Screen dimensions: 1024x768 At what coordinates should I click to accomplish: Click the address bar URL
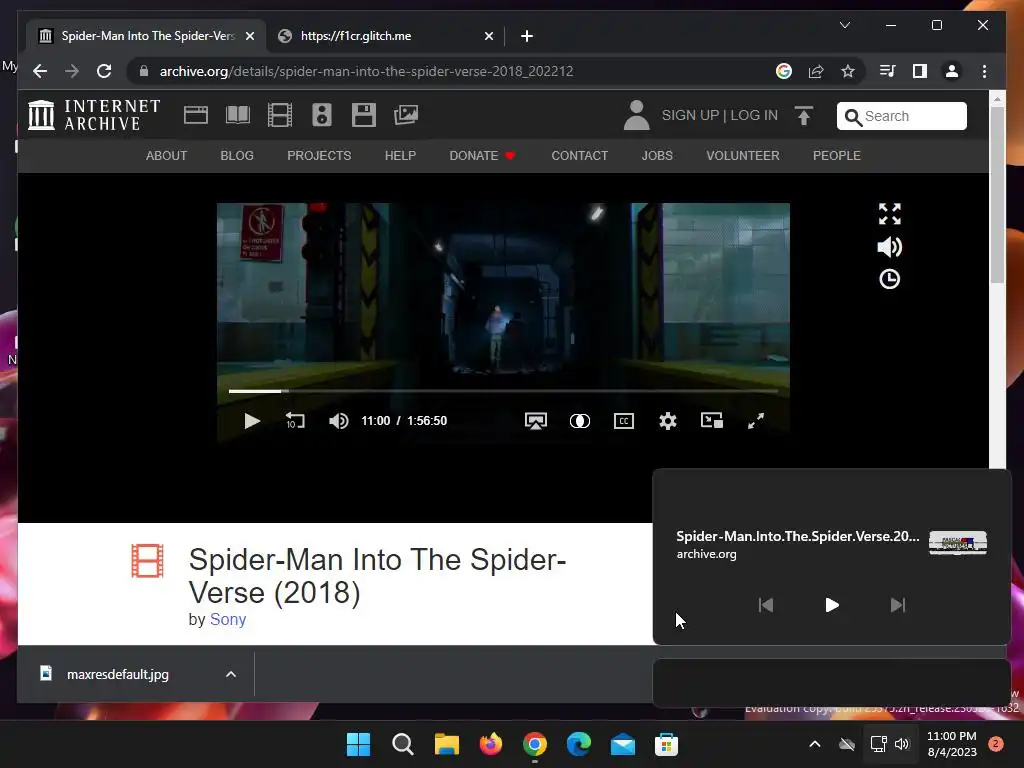pyautogui.click(x=366, y=71)
